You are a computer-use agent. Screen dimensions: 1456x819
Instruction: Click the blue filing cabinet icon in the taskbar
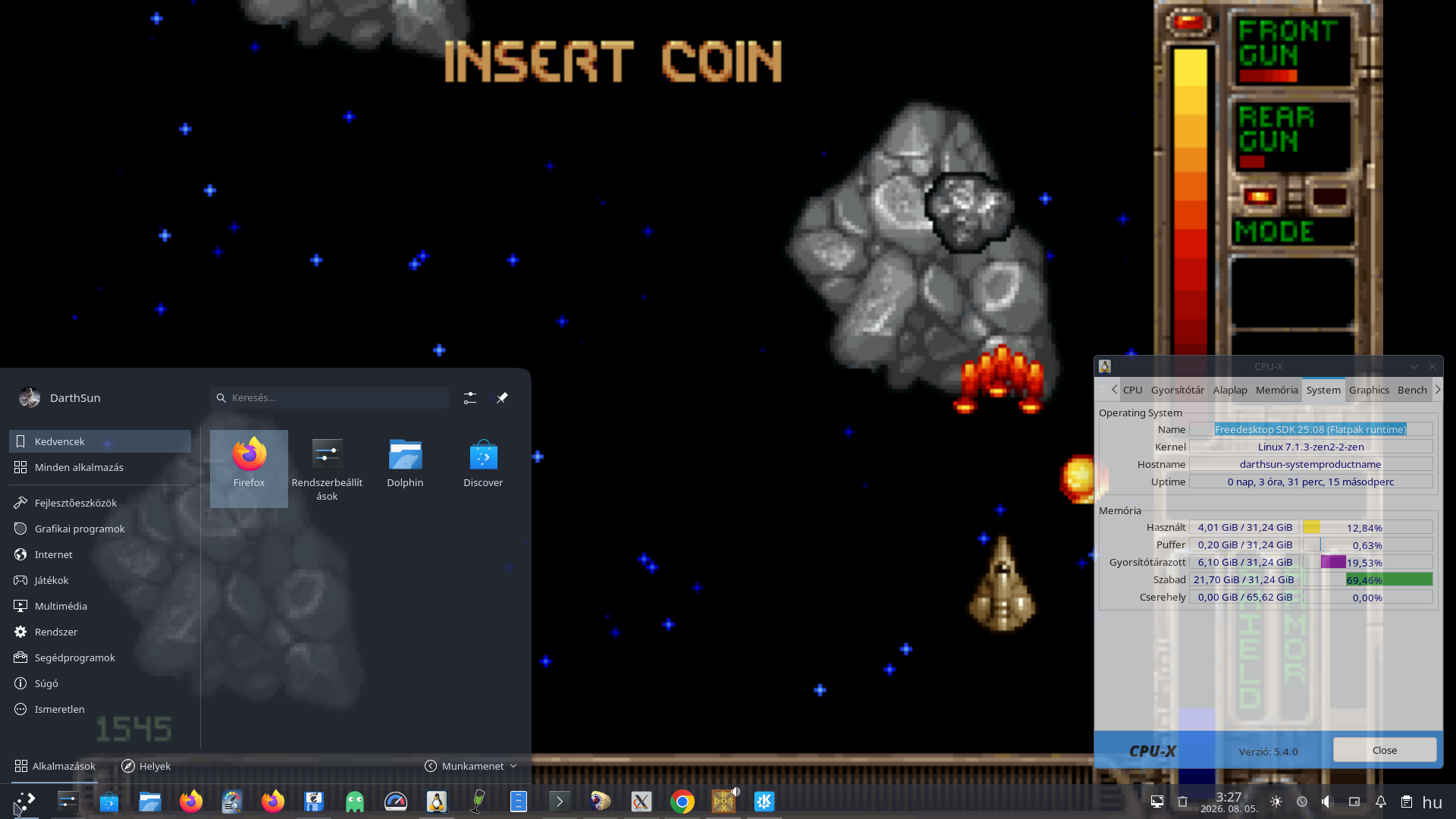point(519,802)
